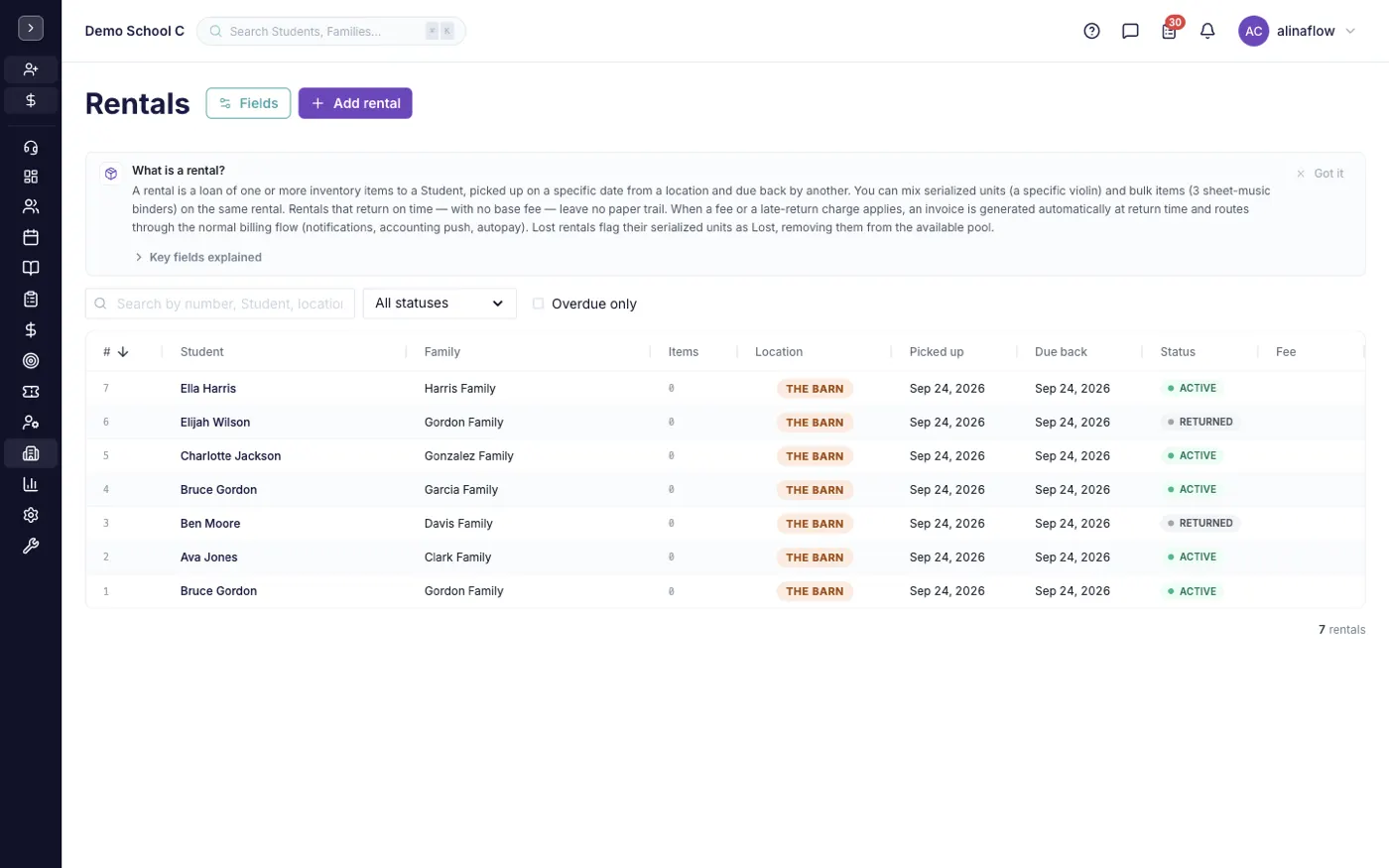Click the Demo School C title
The image size is (1389, 868).
134,31
